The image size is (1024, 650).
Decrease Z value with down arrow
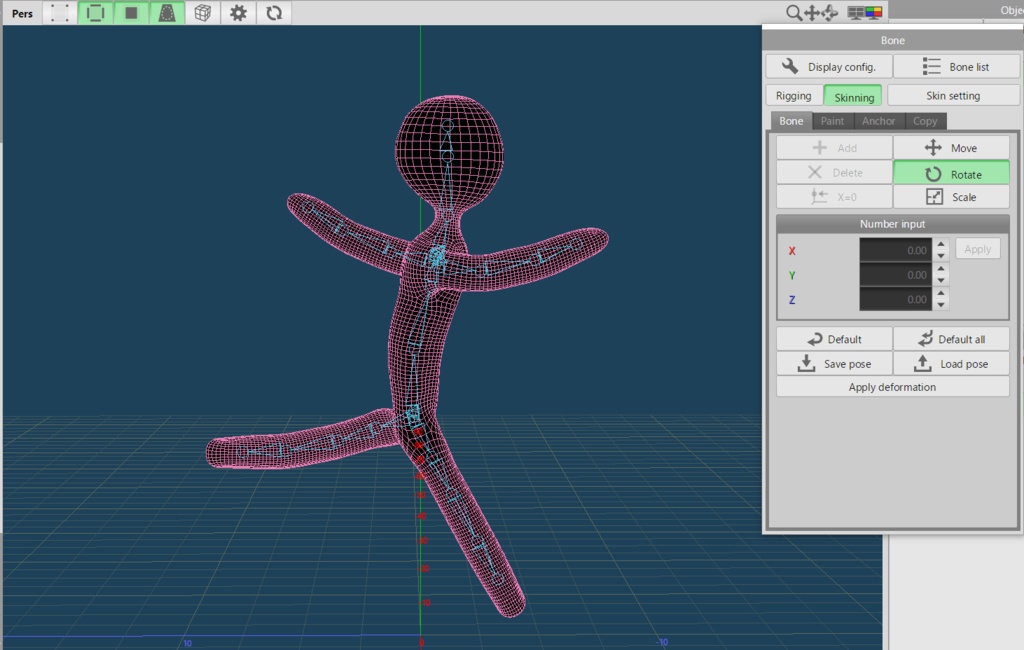click(940, 305)
